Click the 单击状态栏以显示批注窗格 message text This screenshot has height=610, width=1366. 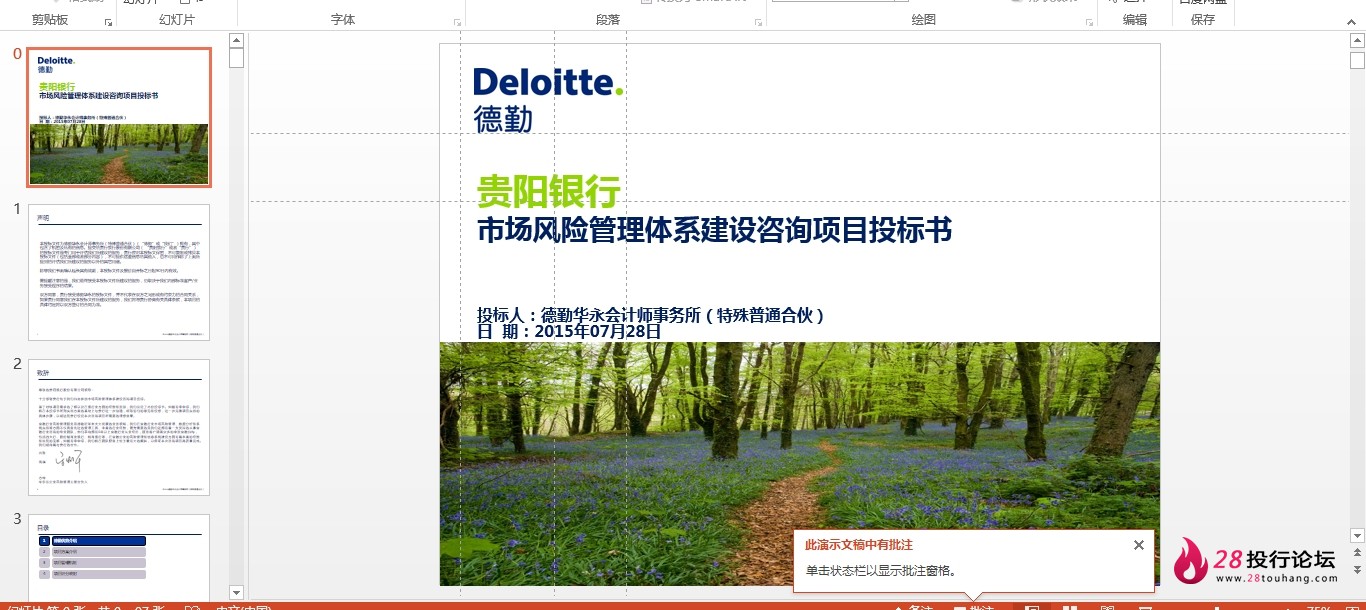pos(882,571)
